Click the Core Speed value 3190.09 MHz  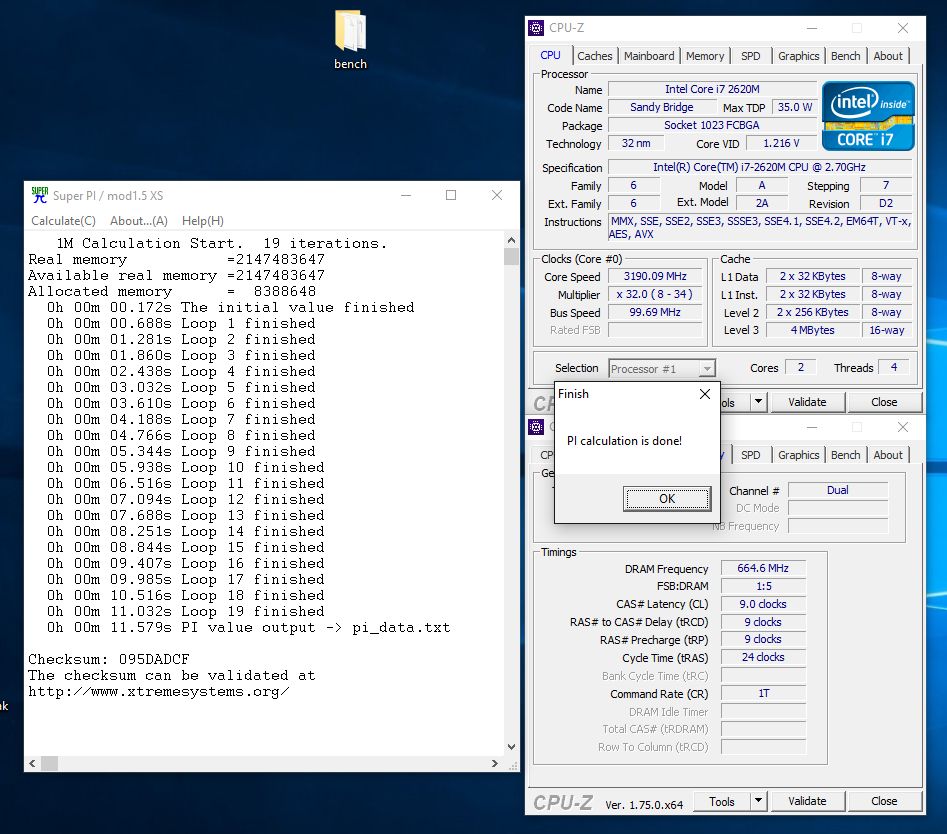[x=655, y=277]
